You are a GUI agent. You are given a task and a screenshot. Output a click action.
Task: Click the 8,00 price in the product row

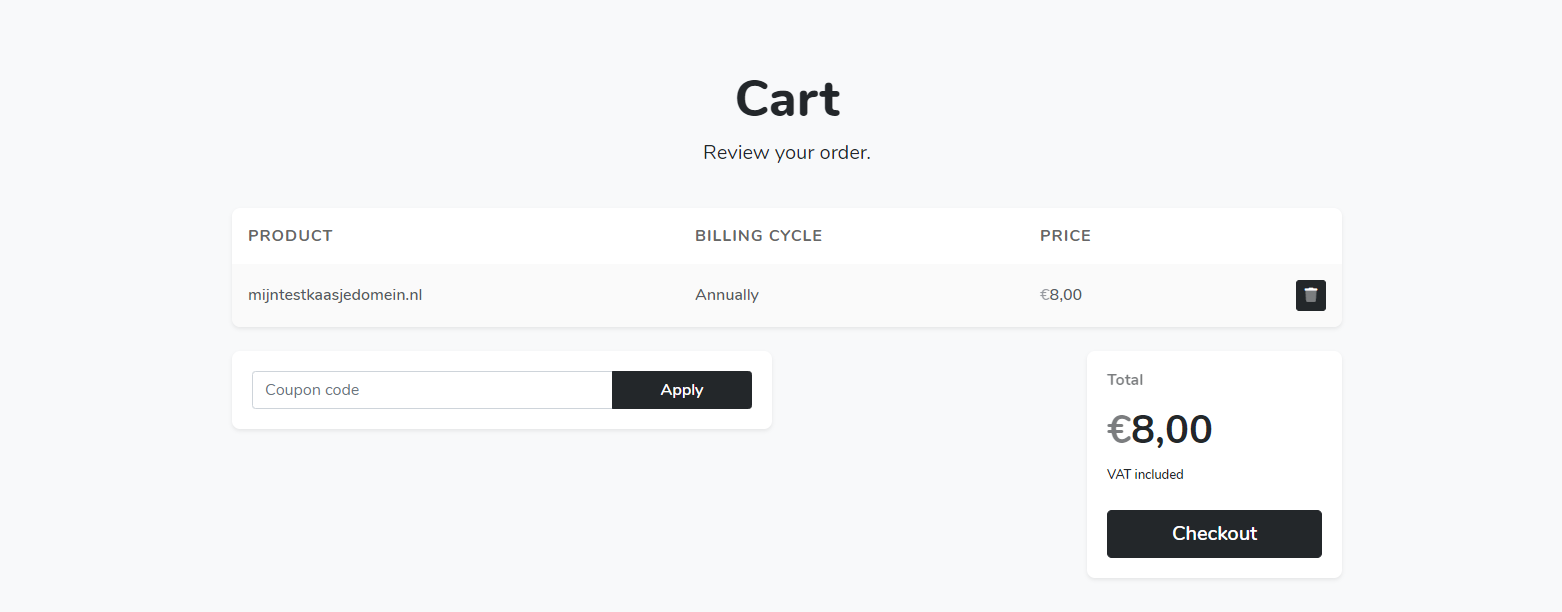coord(1066,295)
